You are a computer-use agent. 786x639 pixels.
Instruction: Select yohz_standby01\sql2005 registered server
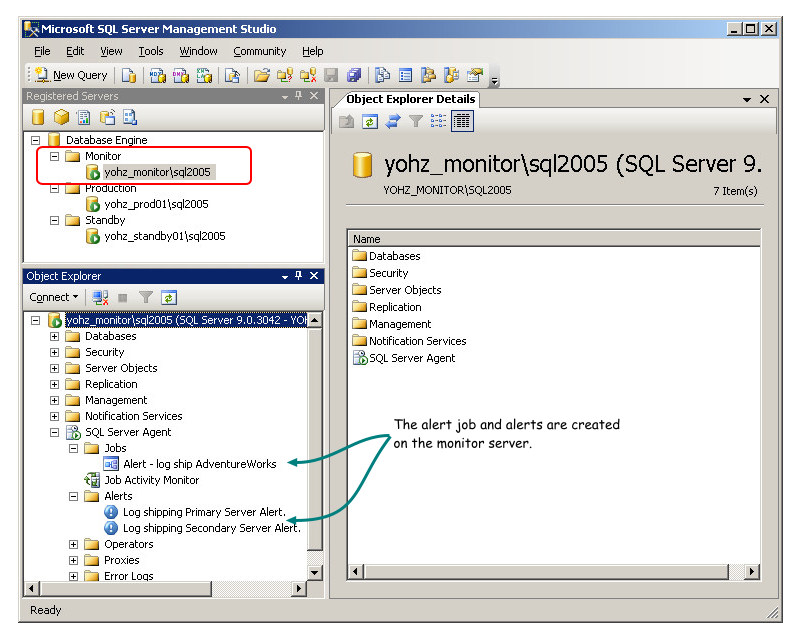click(x=165, y=236)
